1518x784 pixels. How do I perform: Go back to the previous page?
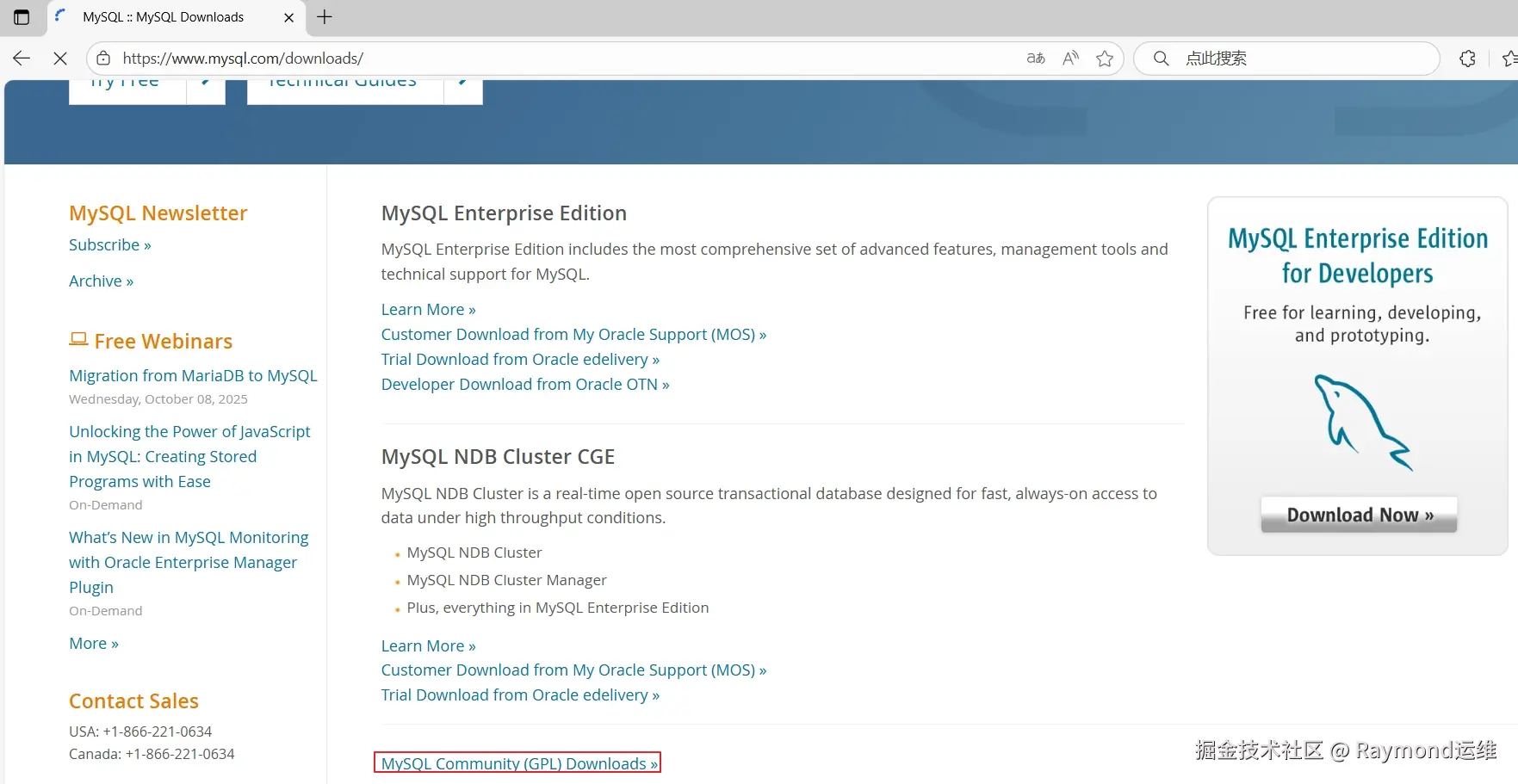[x=22, y=59]
